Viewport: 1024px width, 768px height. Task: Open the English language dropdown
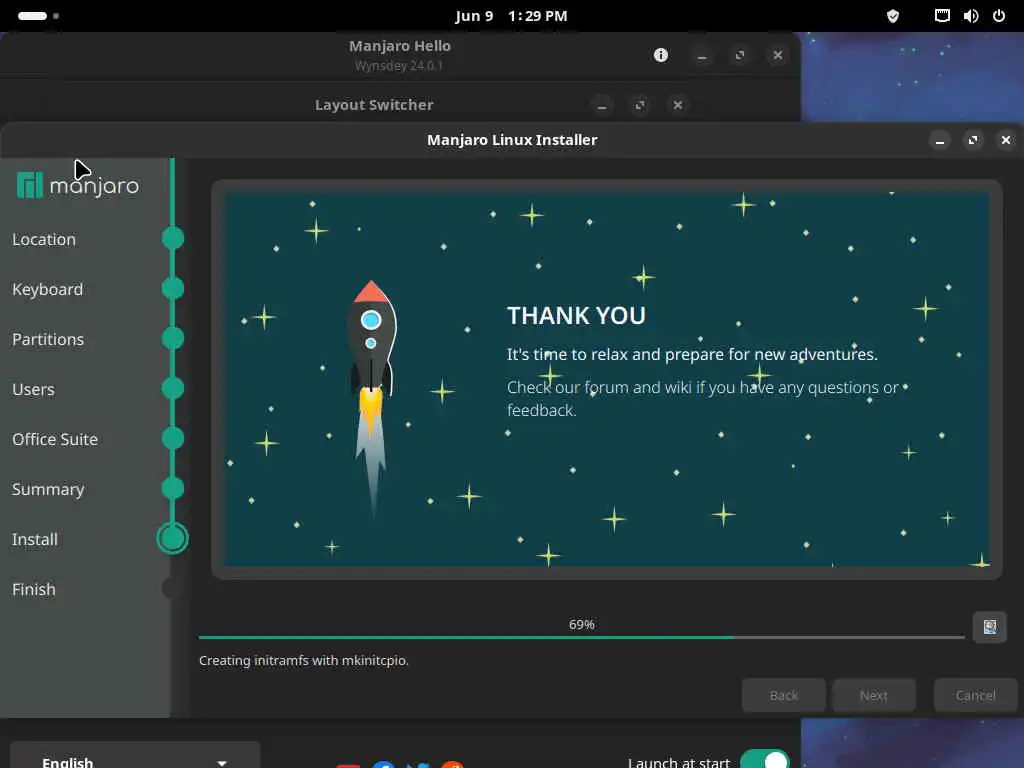point(135,756)
